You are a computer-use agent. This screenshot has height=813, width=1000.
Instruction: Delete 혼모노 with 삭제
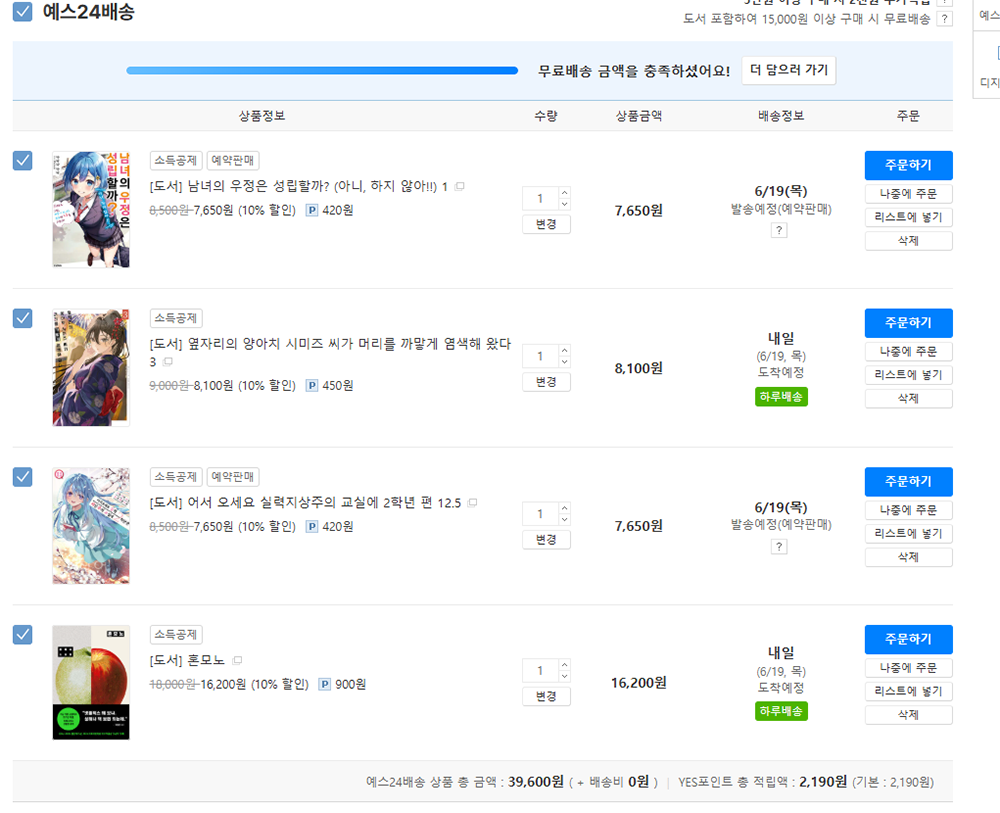coord(908,714)
